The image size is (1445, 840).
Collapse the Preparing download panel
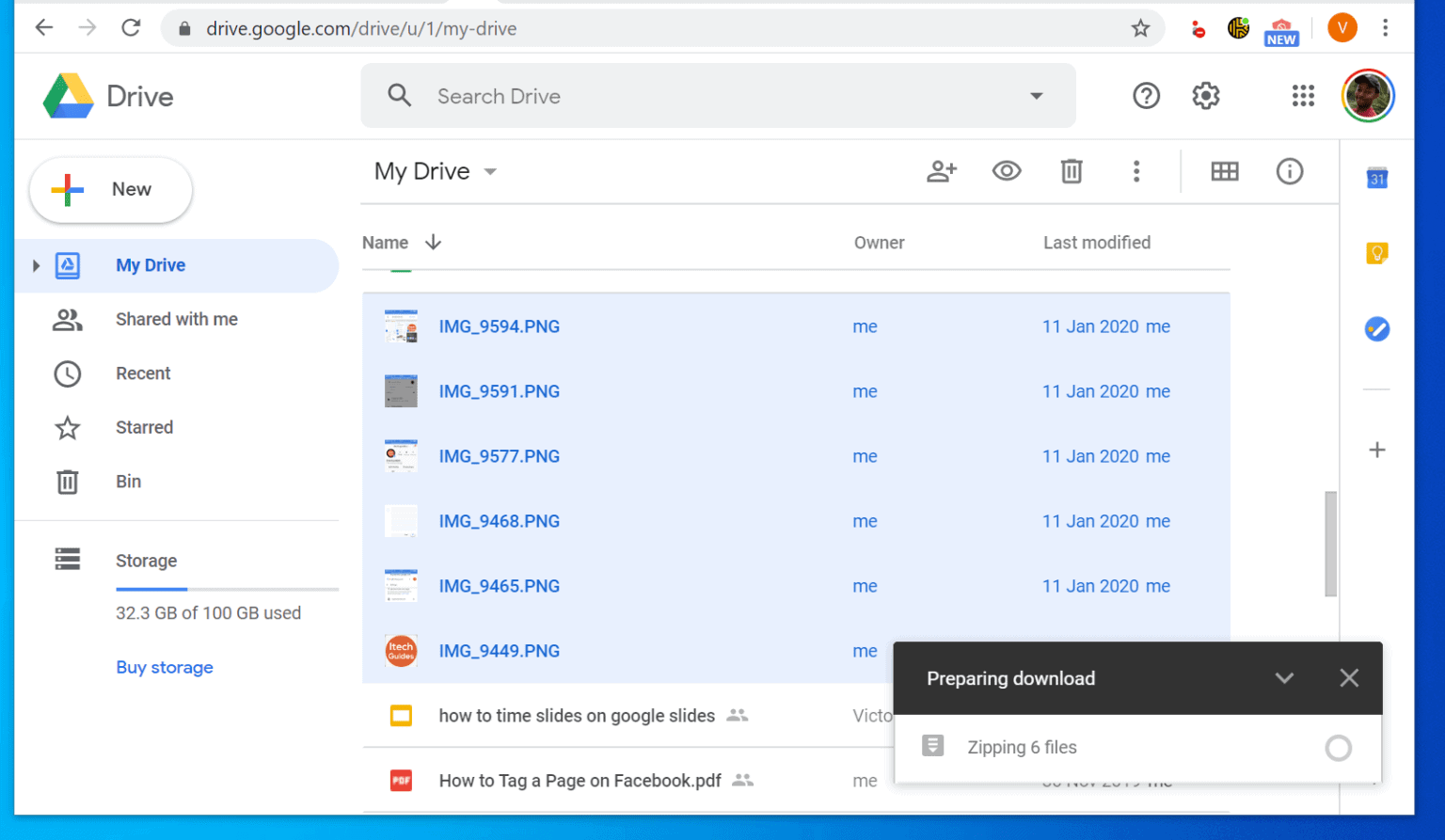pos(1284,677)
